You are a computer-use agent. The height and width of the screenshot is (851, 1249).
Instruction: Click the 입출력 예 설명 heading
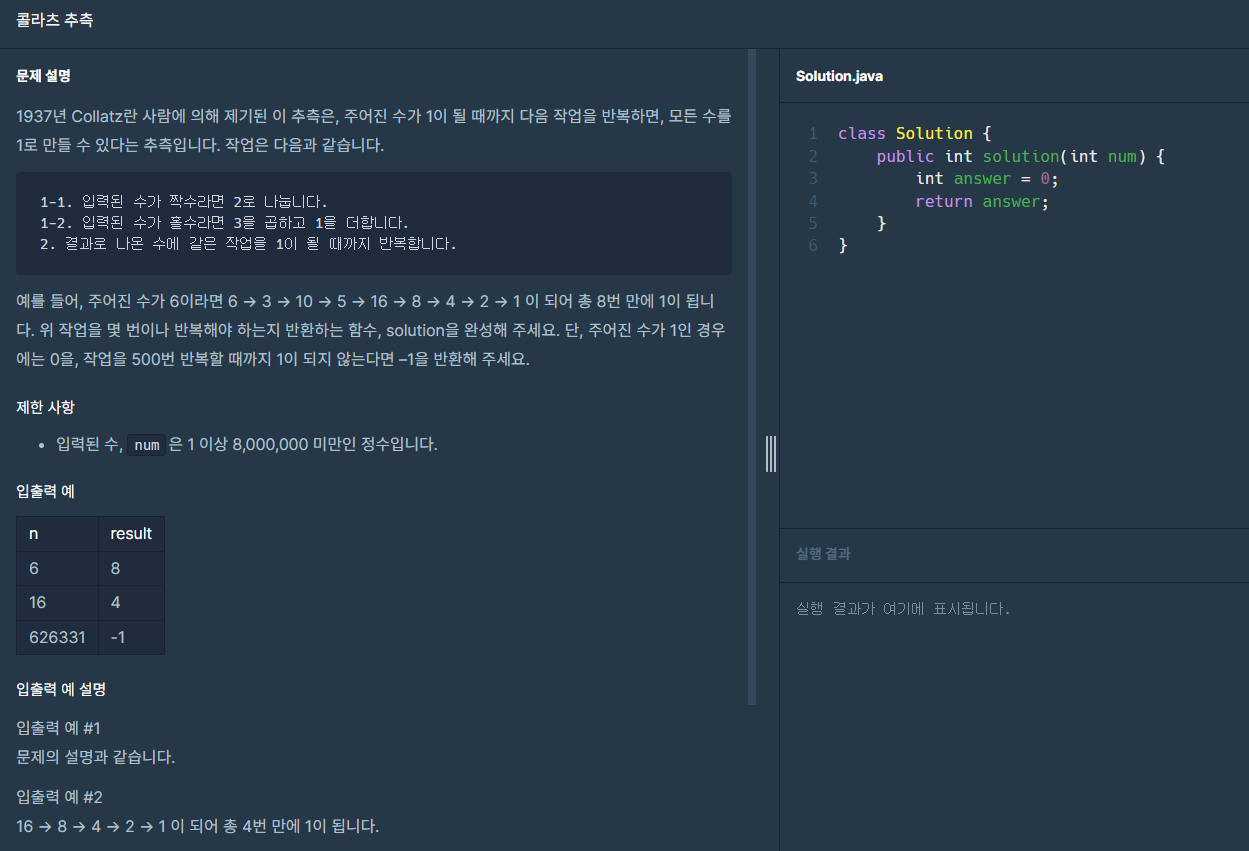[x=61, y=689]
